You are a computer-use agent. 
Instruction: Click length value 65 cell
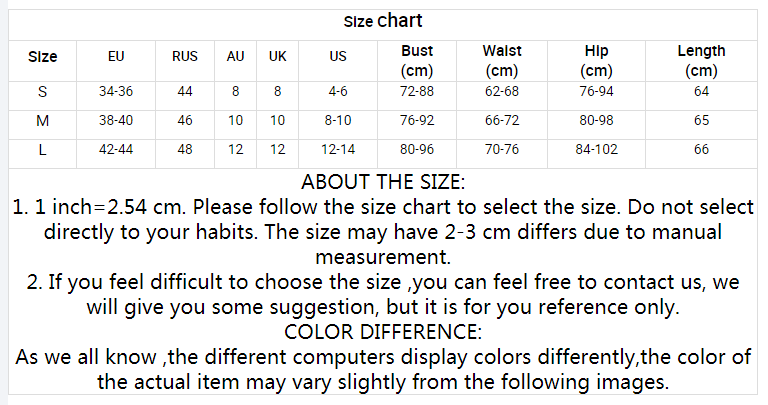point(701,120)
